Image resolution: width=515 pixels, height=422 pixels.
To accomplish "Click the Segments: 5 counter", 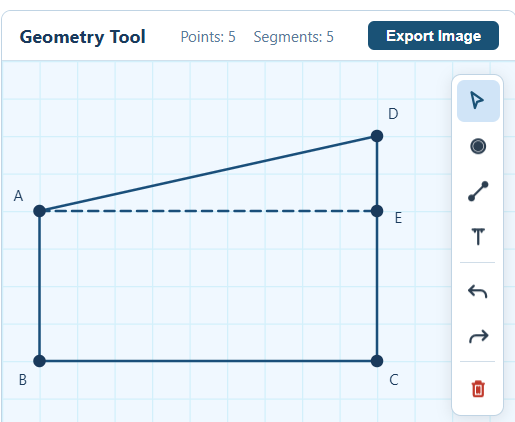I will (293, 37).
